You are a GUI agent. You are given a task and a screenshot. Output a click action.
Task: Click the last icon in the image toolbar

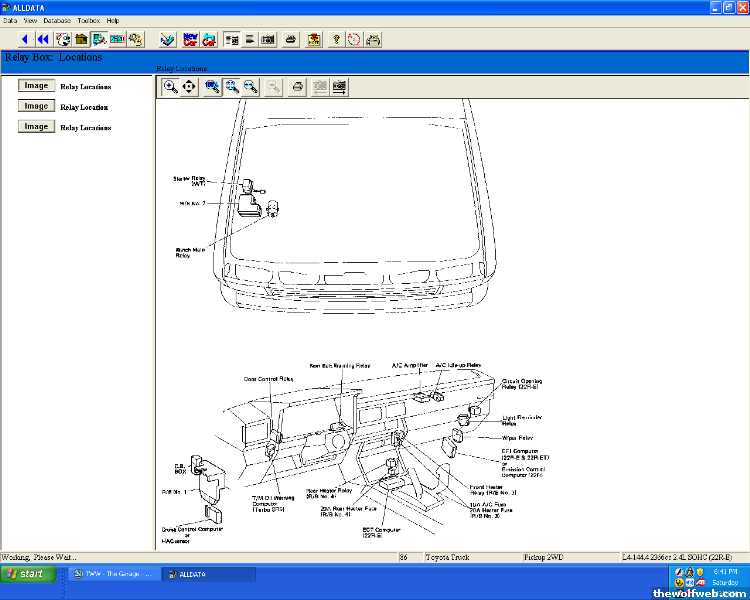click(x=339, y=87)
